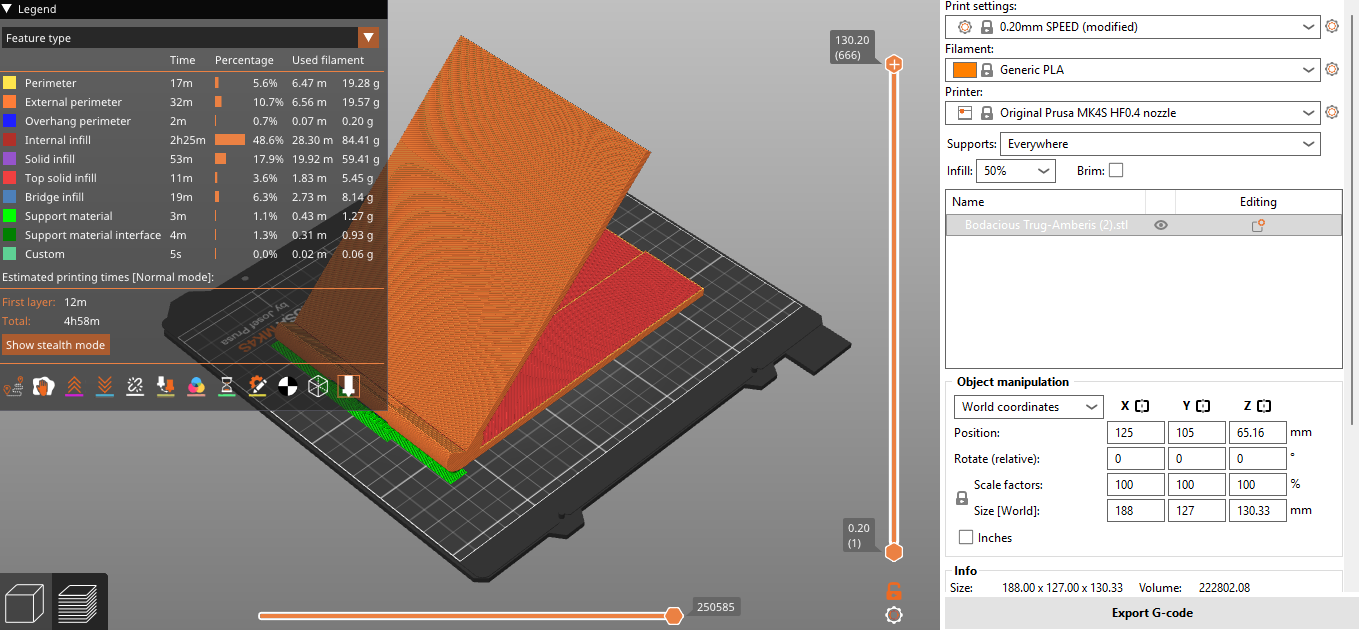Toggle the Travel moves visibility icon
Image resolution: width=1359 pixels, height=630 pixels.
pyautogui.click(x=15, y=386)
